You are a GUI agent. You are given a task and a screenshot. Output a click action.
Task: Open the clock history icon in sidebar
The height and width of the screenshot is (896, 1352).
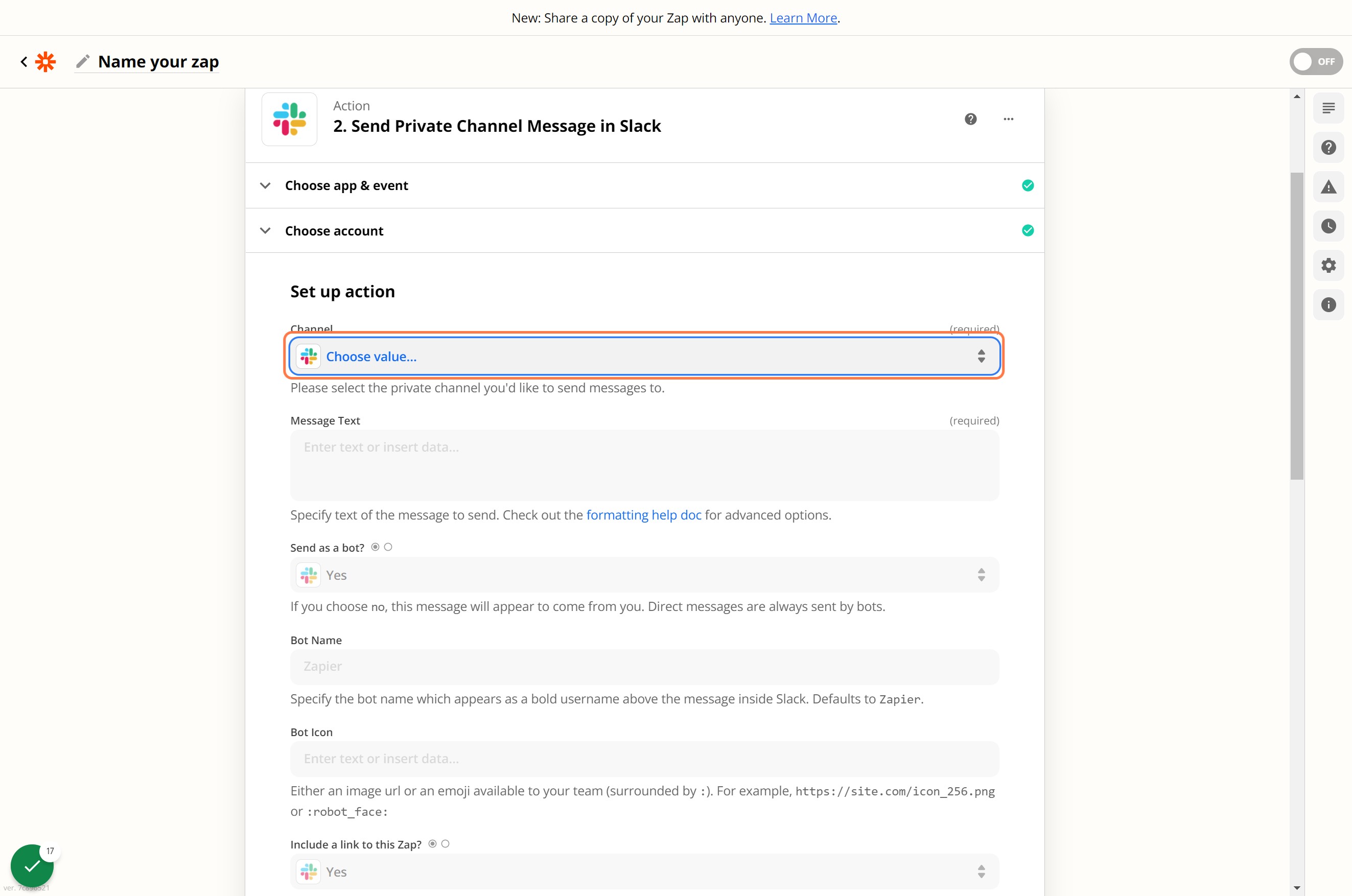point(1328,226)
